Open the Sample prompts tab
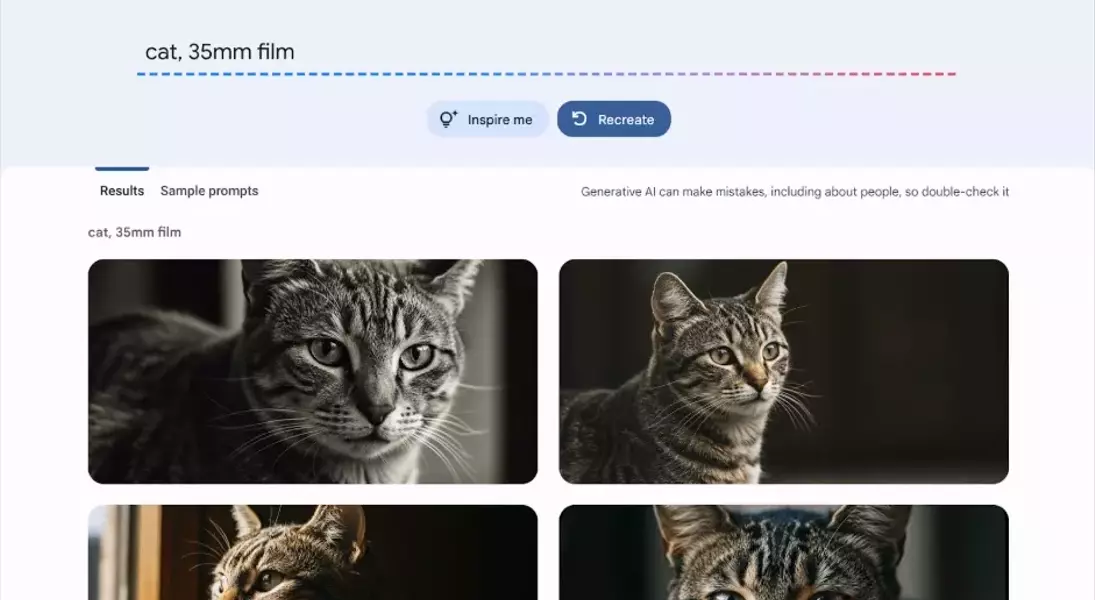 click(209, 191)
